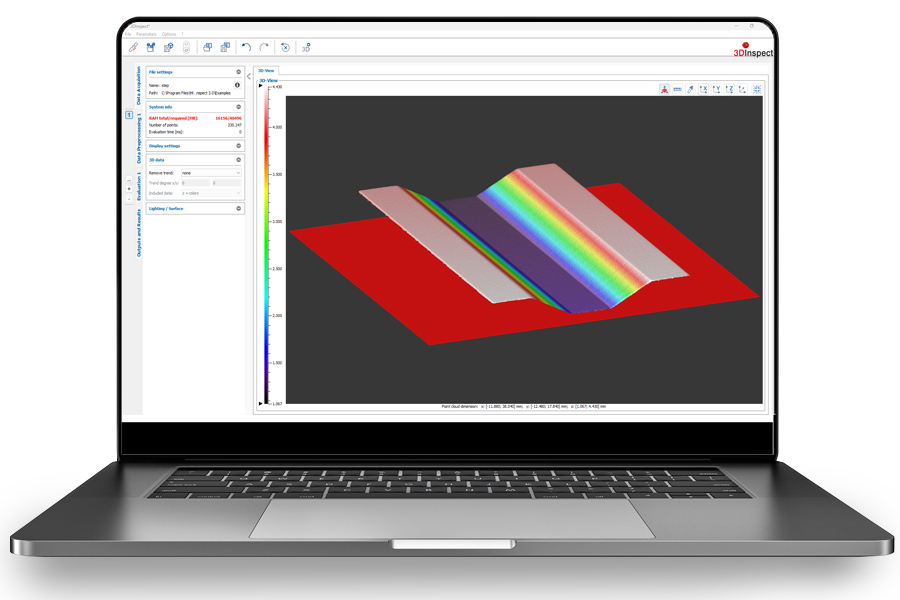Viewport: 900px width, 600px height.
Task: Switch to the Data Preprocessing 1 tab
Action: [138, 138]
